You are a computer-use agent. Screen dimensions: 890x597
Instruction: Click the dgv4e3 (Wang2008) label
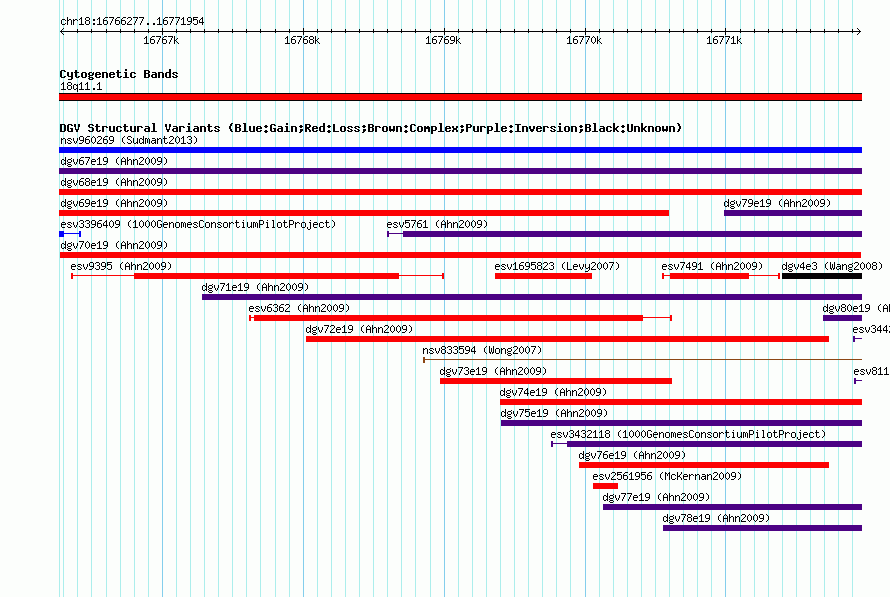tap(832, 266)
